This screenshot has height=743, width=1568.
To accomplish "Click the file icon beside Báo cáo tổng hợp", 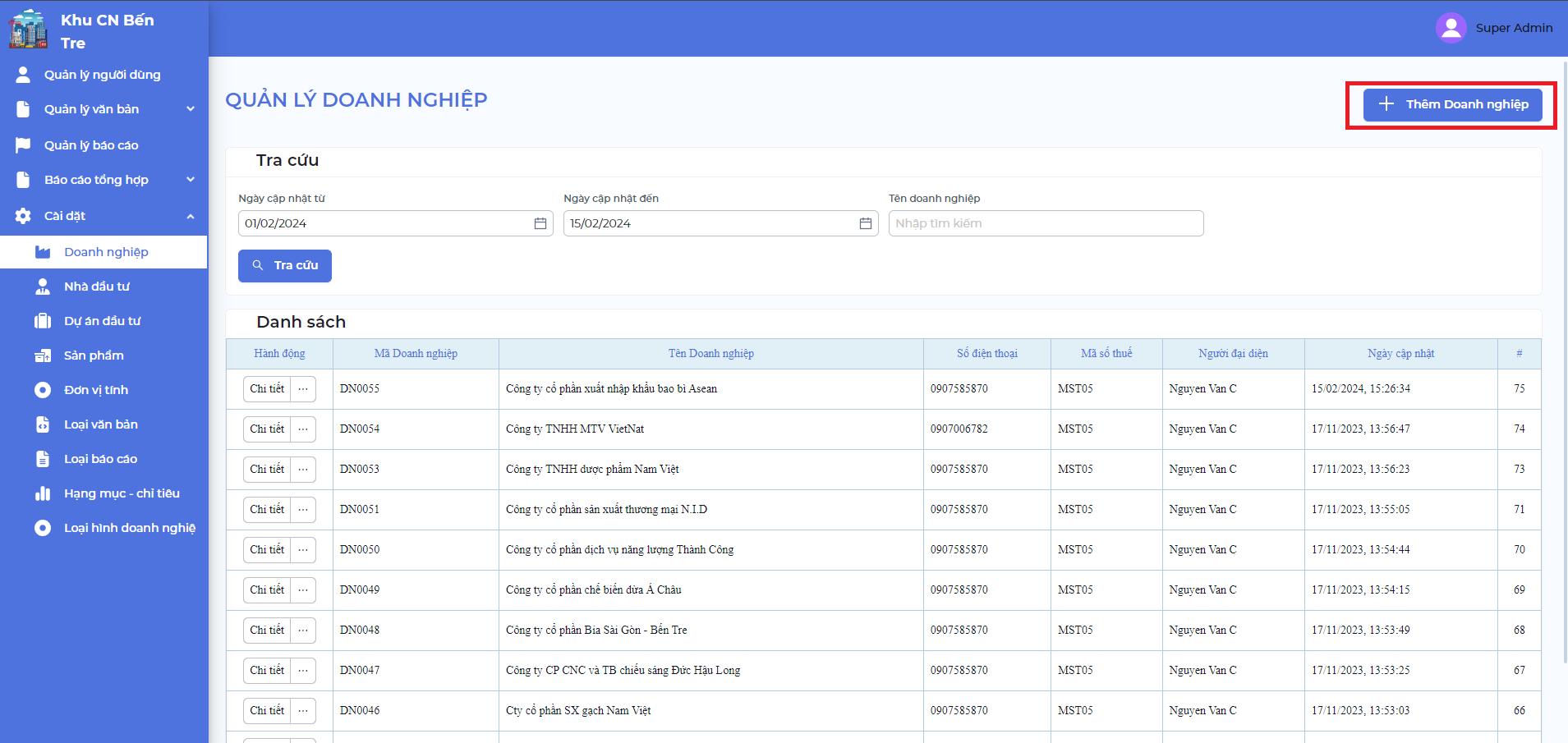I will point(23,180).
